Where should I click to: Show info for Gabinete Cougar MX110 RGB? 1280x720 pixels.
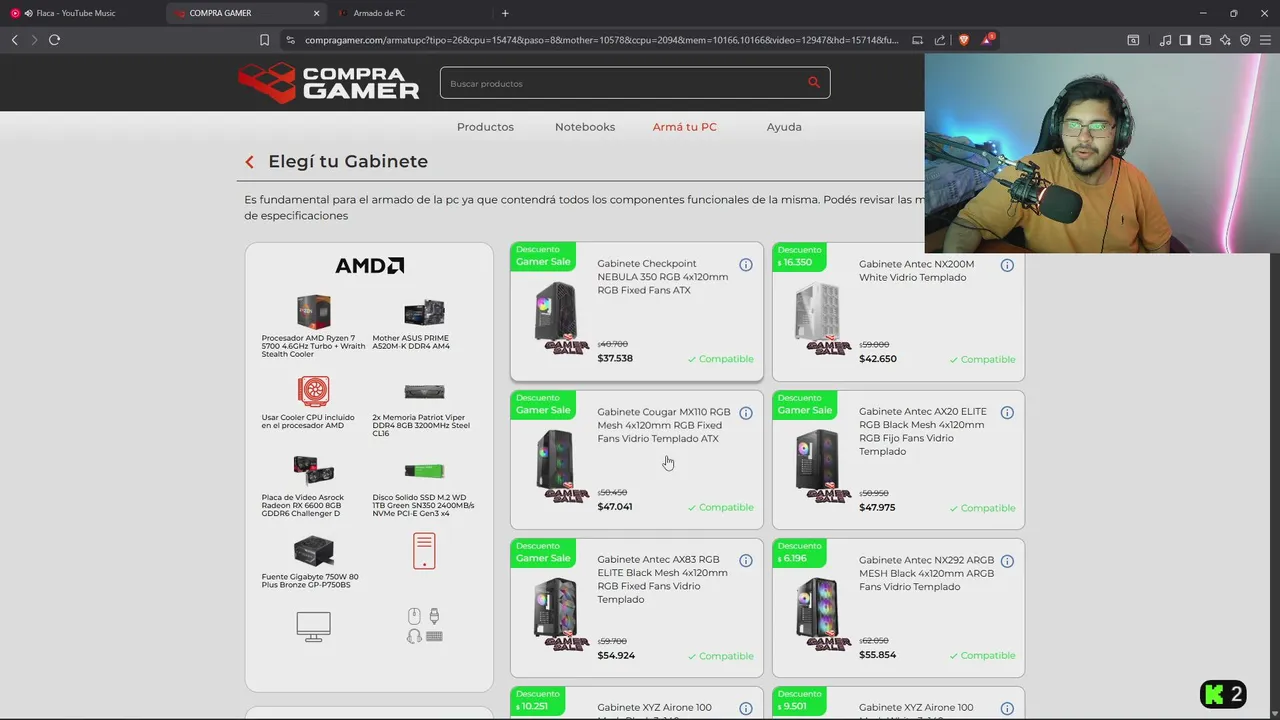(x=746, y=413)
